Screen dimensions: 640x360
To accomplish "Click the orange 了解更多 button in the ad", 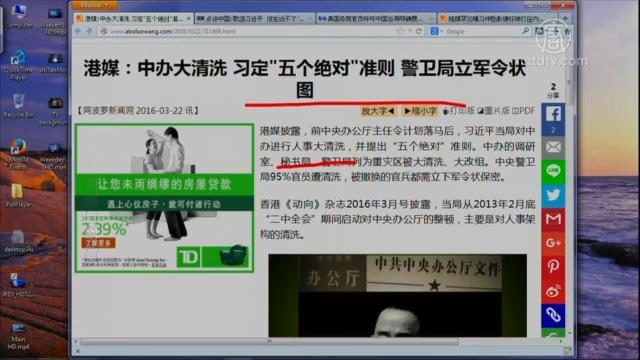I will click(x=98, y=243).
